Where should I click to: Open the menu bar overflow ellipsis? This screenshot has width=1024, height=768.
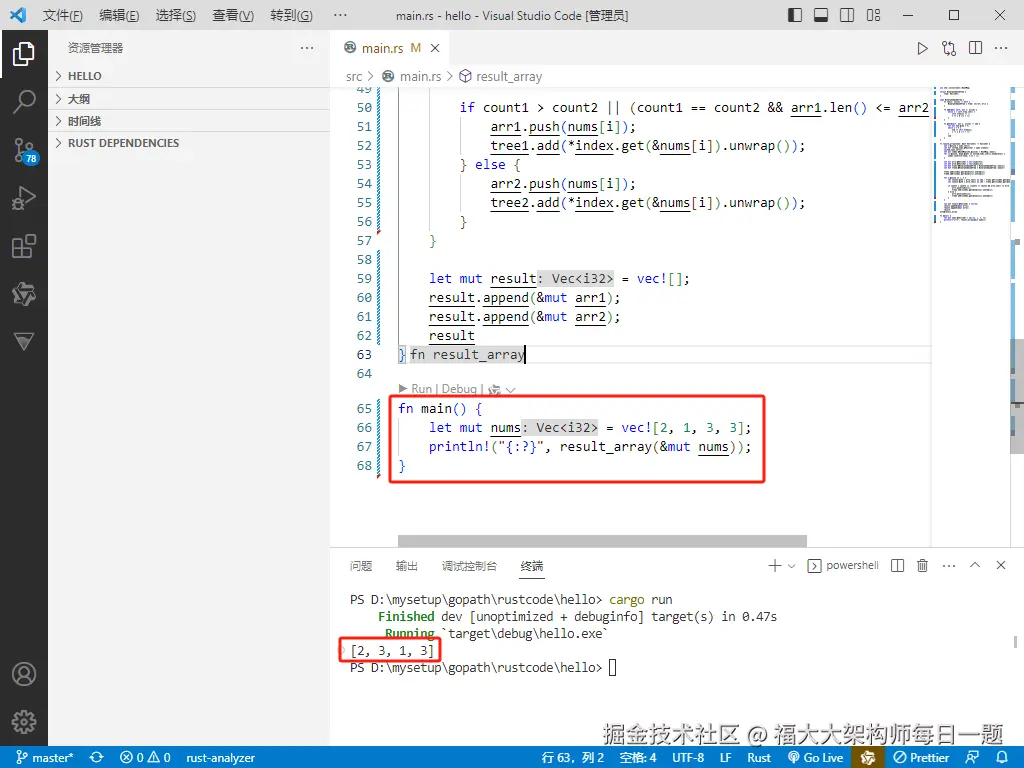pyautogui.click(x=340, y=15)
